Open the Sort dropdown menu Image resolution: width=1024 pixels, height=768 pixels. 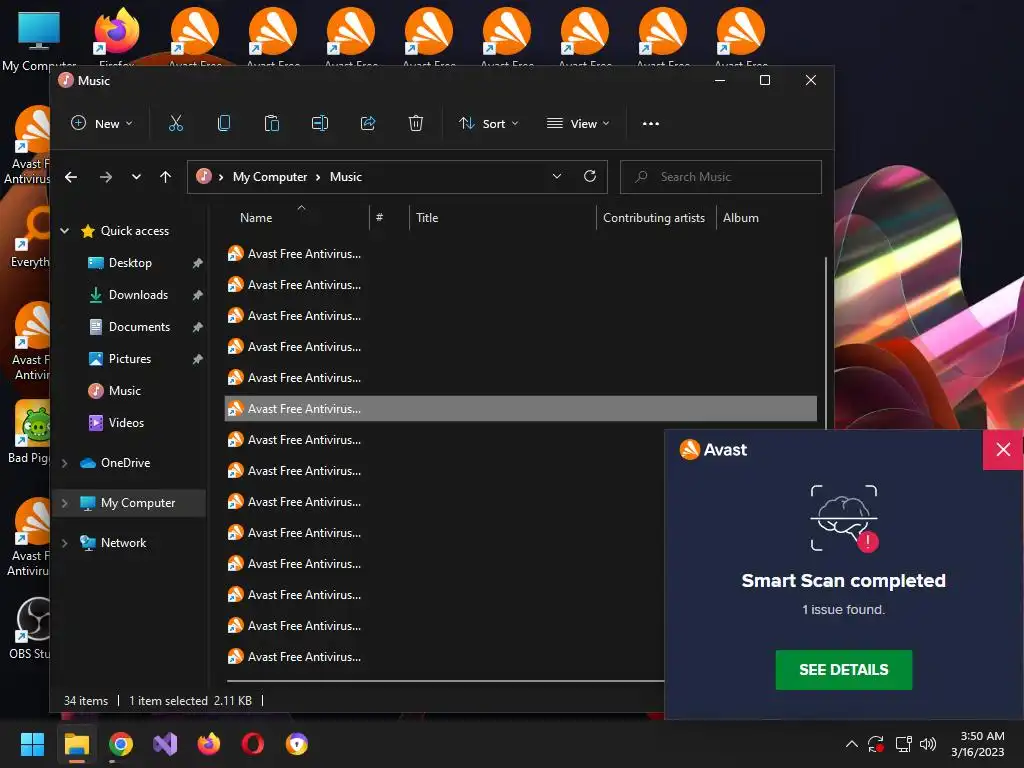pyautogui.click(x=488, y=123)
